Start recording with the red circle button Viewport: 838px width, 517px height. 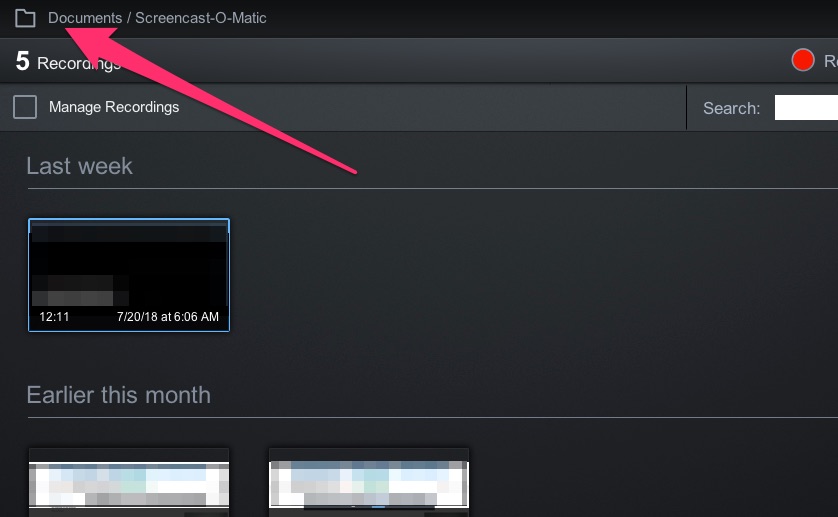pyautogui.click(x=803, y=60)
